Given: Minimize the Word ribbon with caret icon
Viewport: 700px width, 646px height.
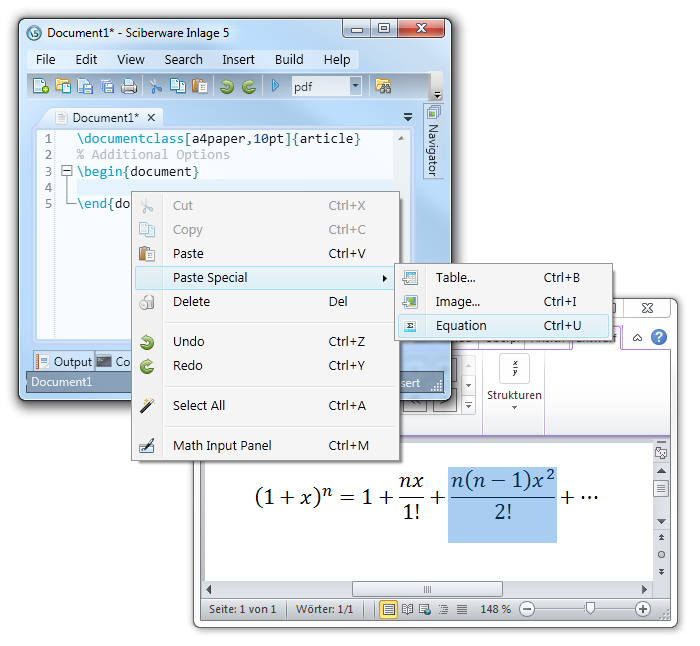Looking at the screenshot, I should coord(638,338).
